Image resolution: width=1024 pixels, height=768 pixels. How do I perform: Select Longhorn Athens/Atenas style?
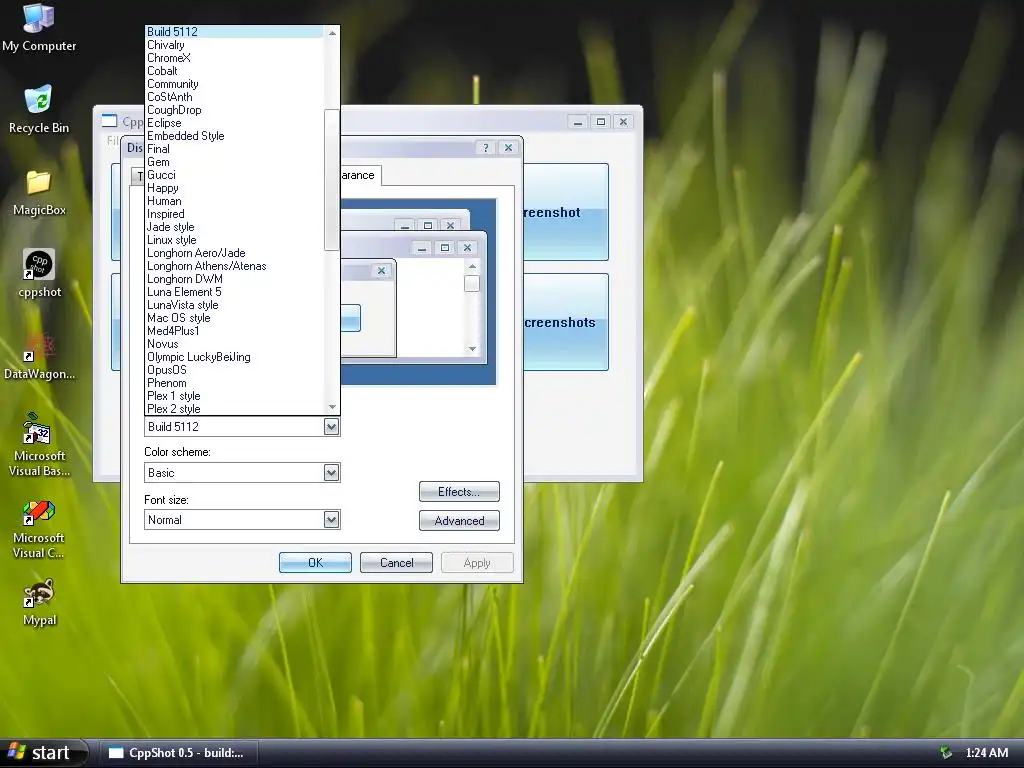pyautogui.click(x=234, y=266)
